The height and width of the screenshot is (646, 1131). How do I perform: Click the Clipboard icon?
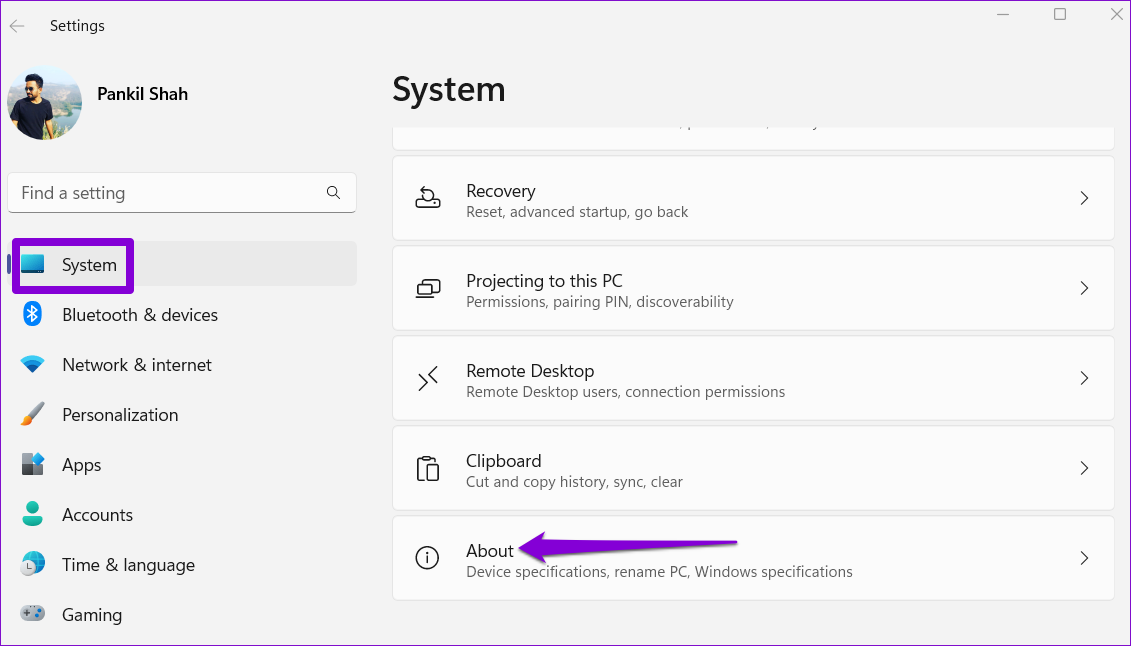click(428, 468)
